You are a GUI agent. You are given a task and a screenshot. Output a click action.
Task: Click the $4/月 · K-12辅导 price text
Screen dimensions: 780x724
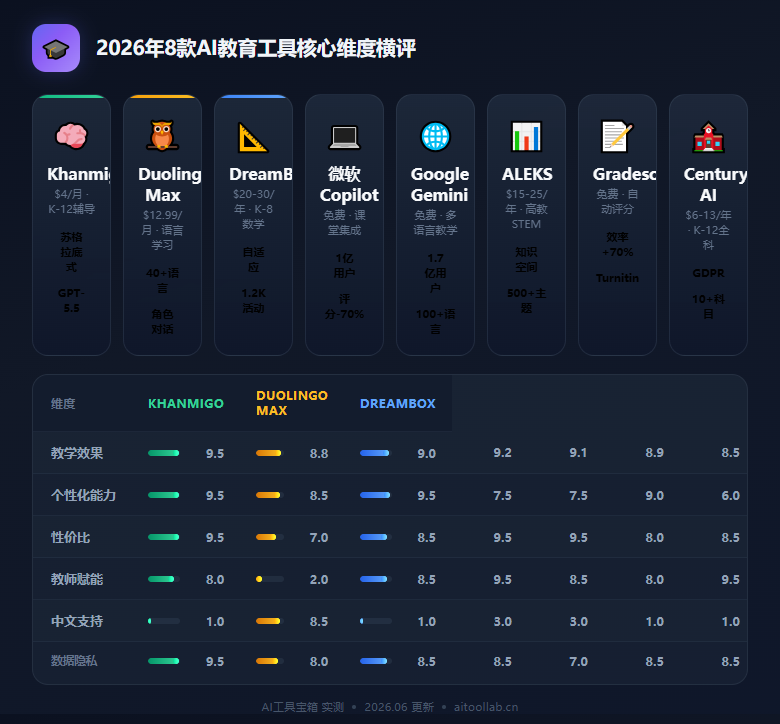tap(71, 202)
